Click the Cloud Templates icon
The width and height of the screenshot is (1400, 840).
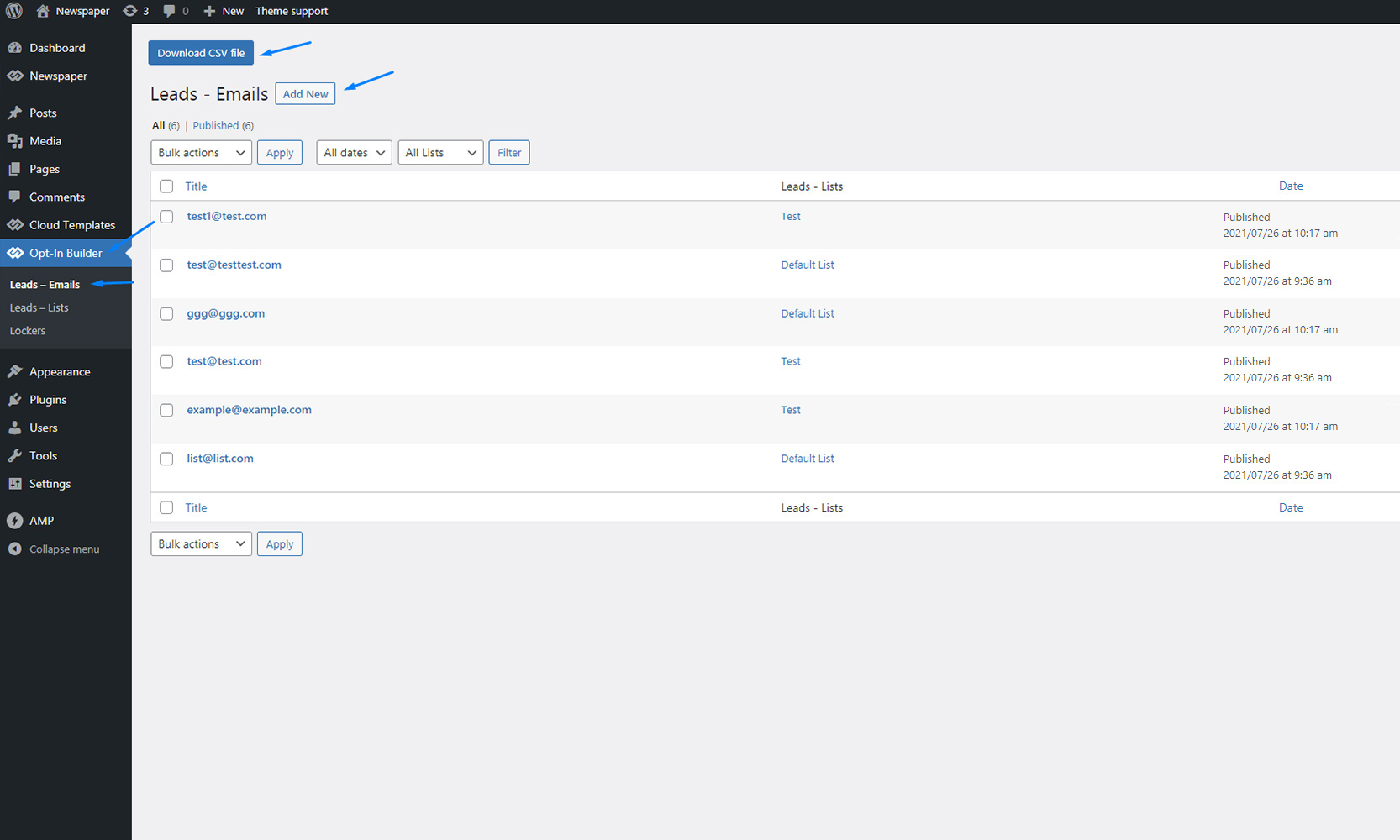click(x=15, y=225)
